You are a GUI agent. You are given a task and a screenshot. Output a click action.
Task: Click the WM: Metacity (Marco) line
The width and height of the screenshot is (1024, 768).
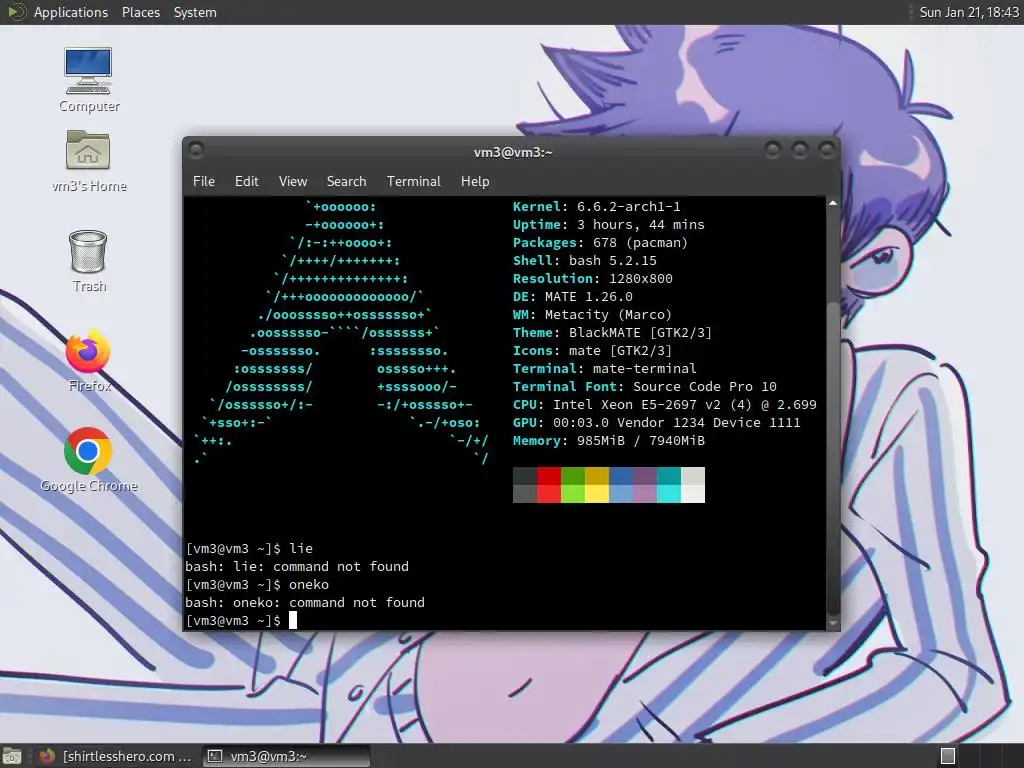(592, 315)
